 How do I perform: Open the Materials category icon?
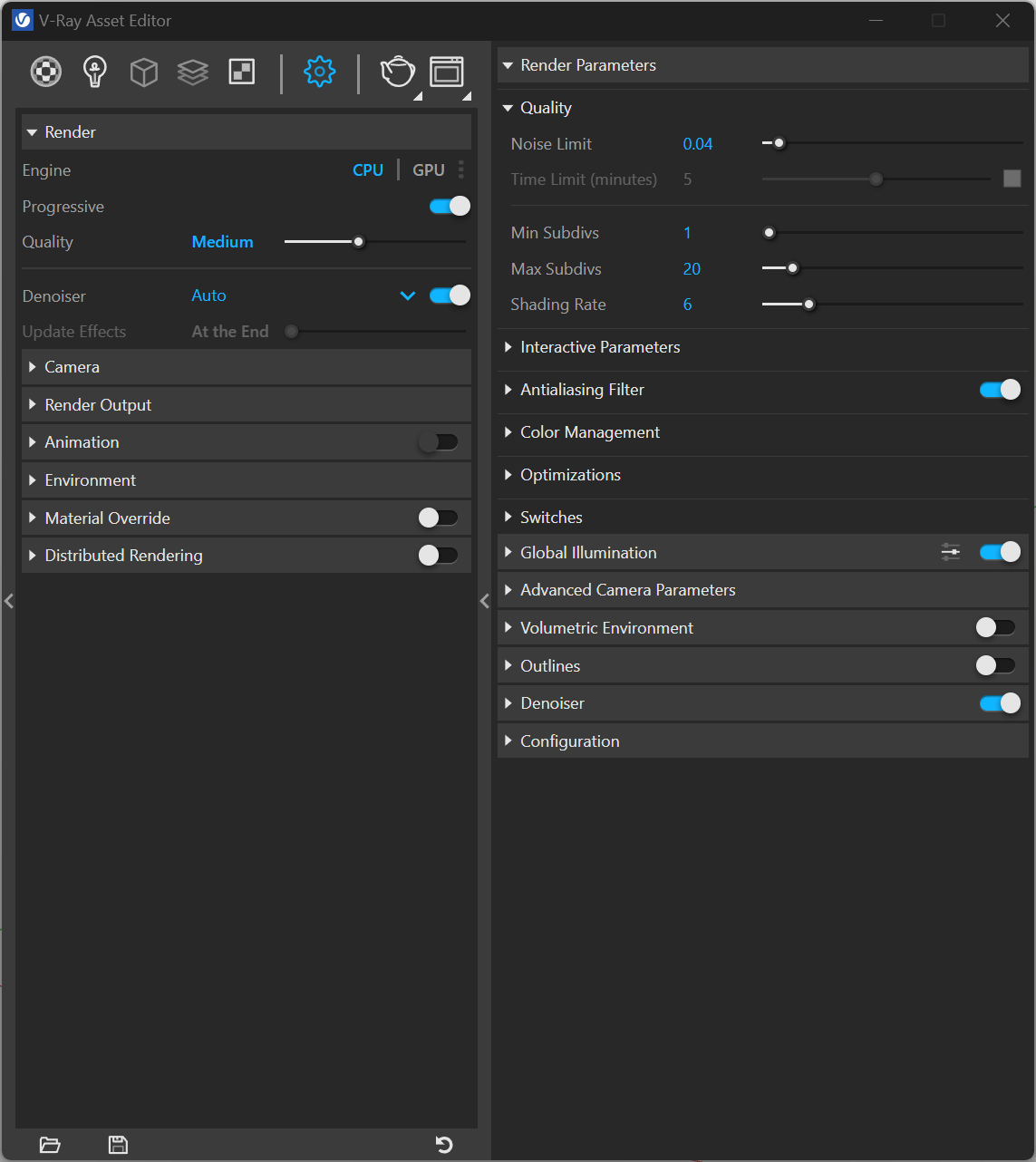click(46, 72)
